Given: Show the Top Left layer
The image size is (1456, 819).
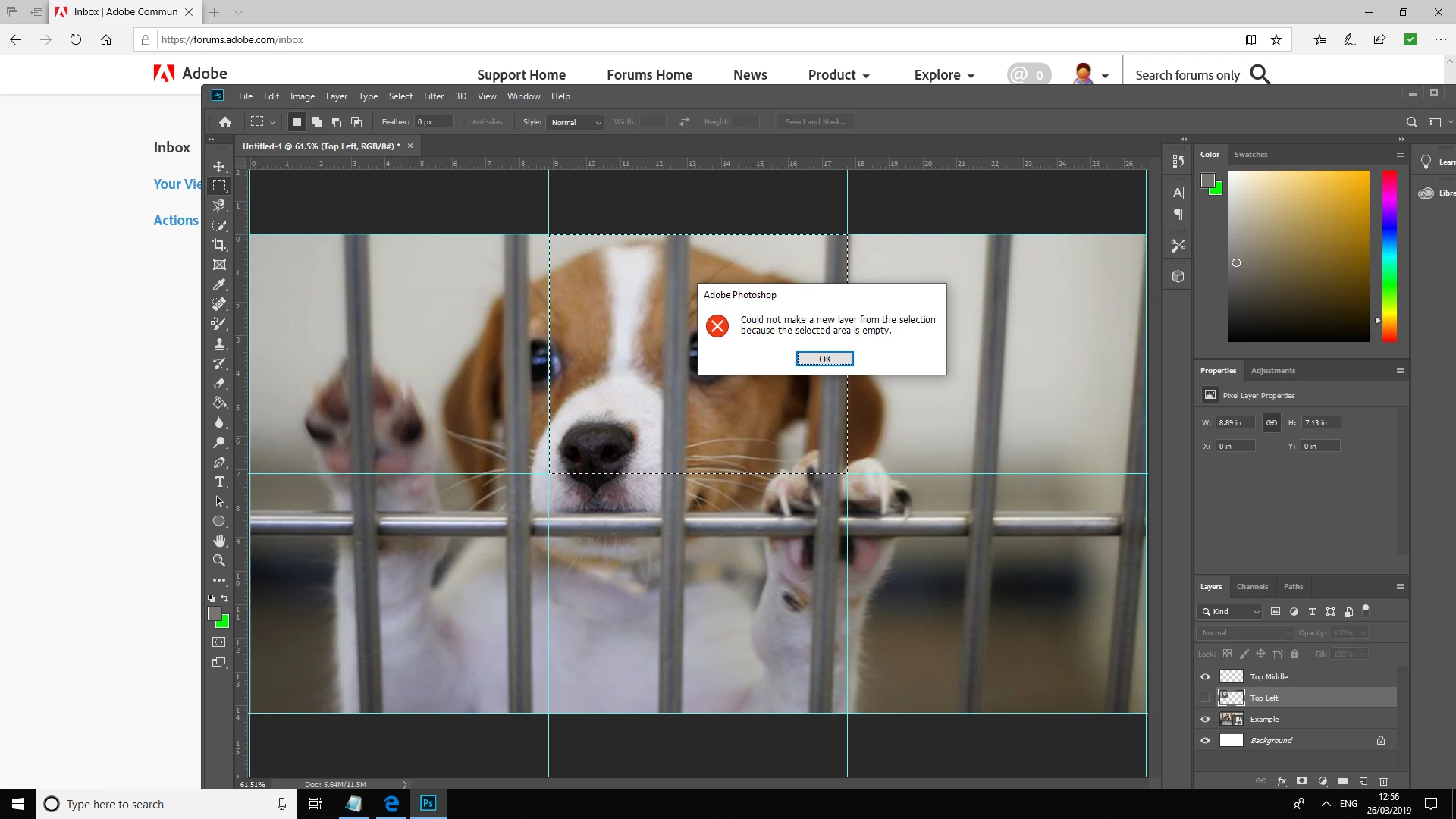Looking at the screenshot, I should pyautogui.click(x=1205, y=698).
